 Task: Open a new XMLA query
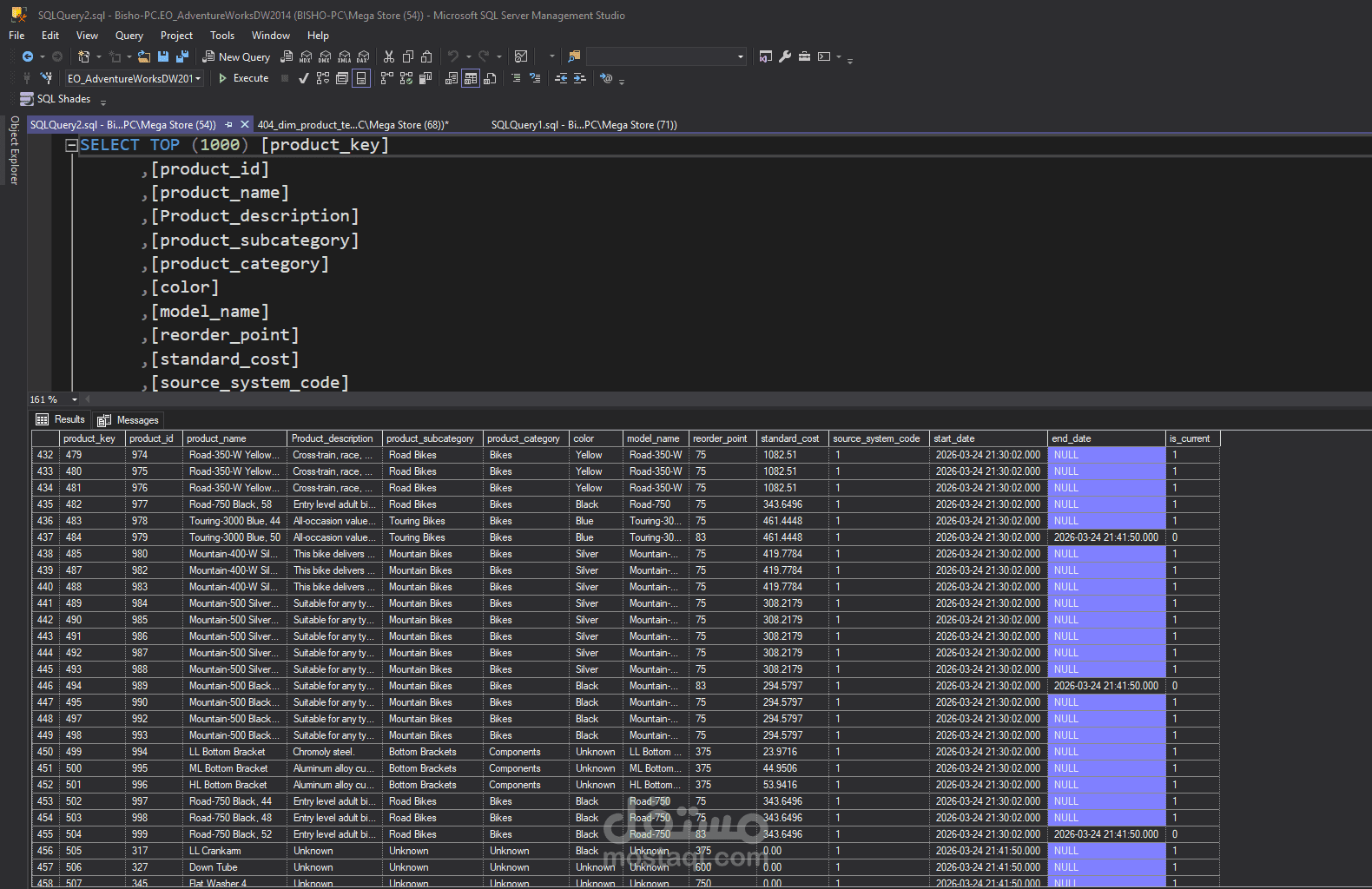click(344, 56)
